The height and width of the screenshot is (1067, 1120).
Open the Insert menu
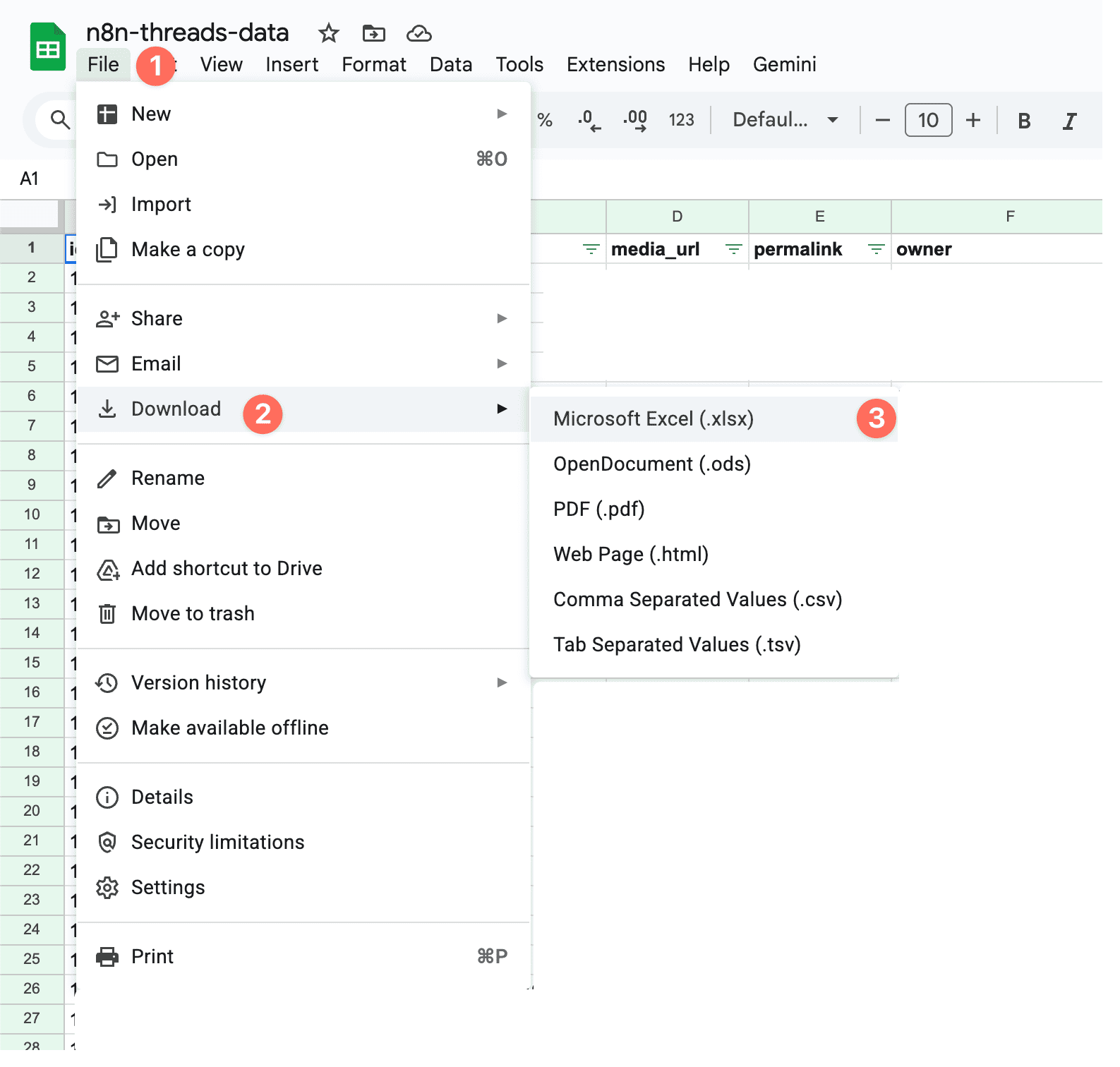[x=291, y=64]
